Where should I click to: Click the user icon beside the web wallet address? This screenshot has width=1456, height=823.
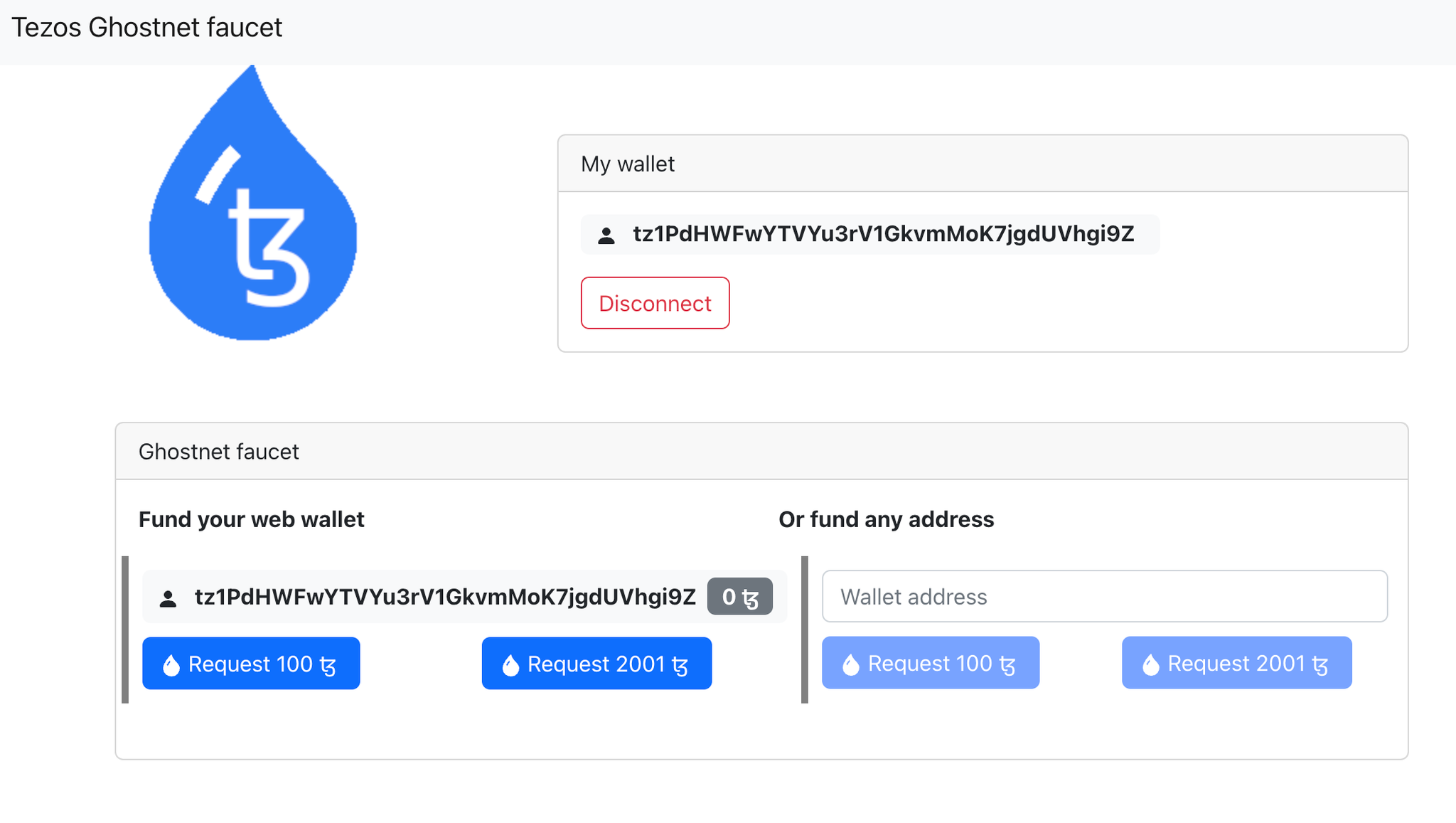point(168,598)
